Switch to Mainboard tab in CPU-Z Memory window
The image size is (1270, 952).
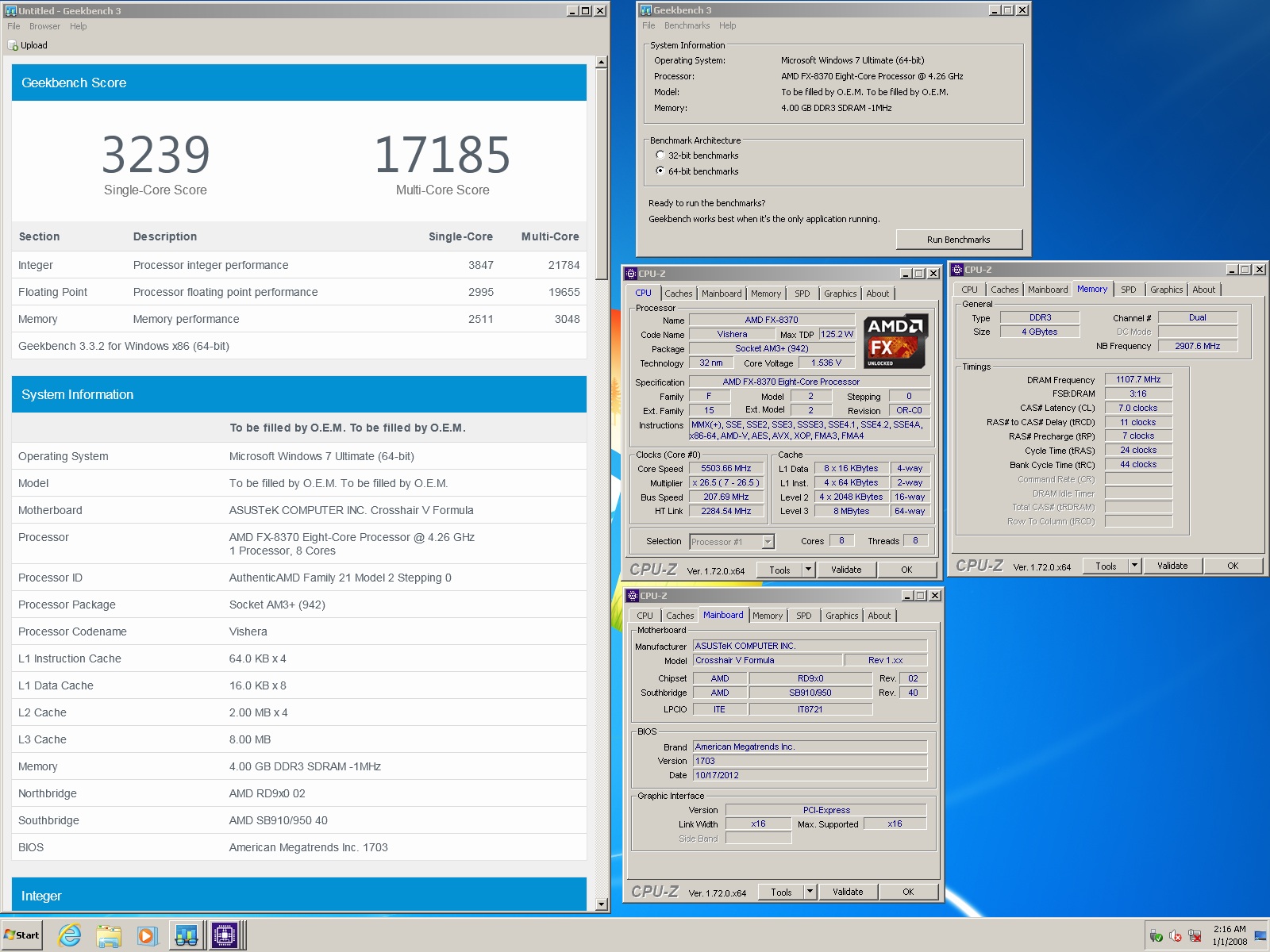click(1048, 290)
